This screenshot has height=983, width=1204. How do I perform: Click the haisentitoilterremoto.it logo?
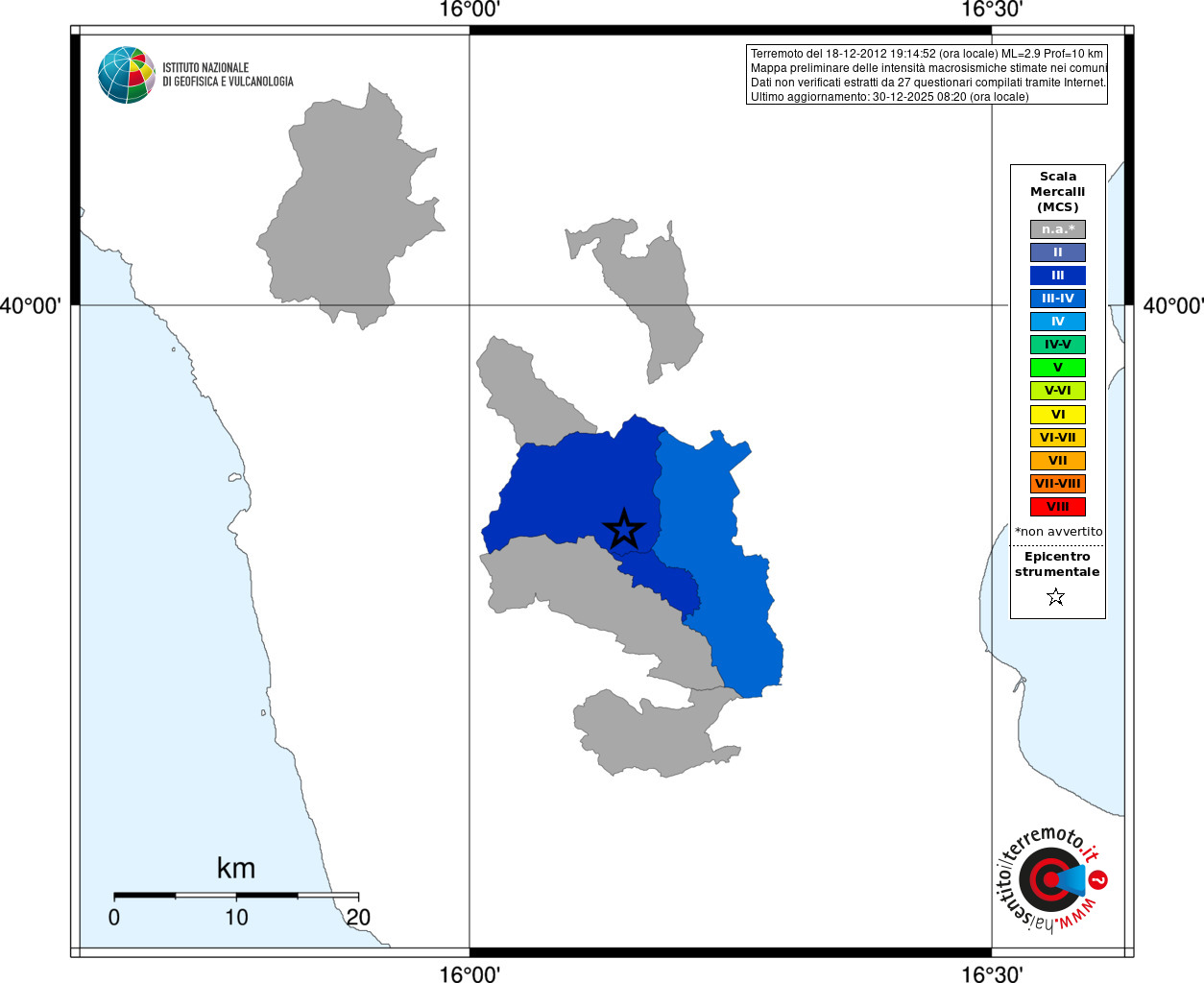pyautogui.click(x=1050, y=879)
